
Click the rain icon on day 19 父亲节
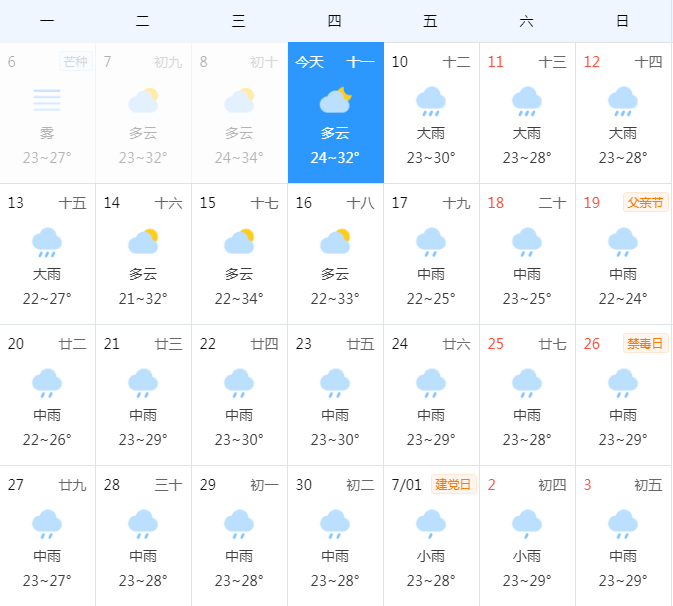point(623,242)
